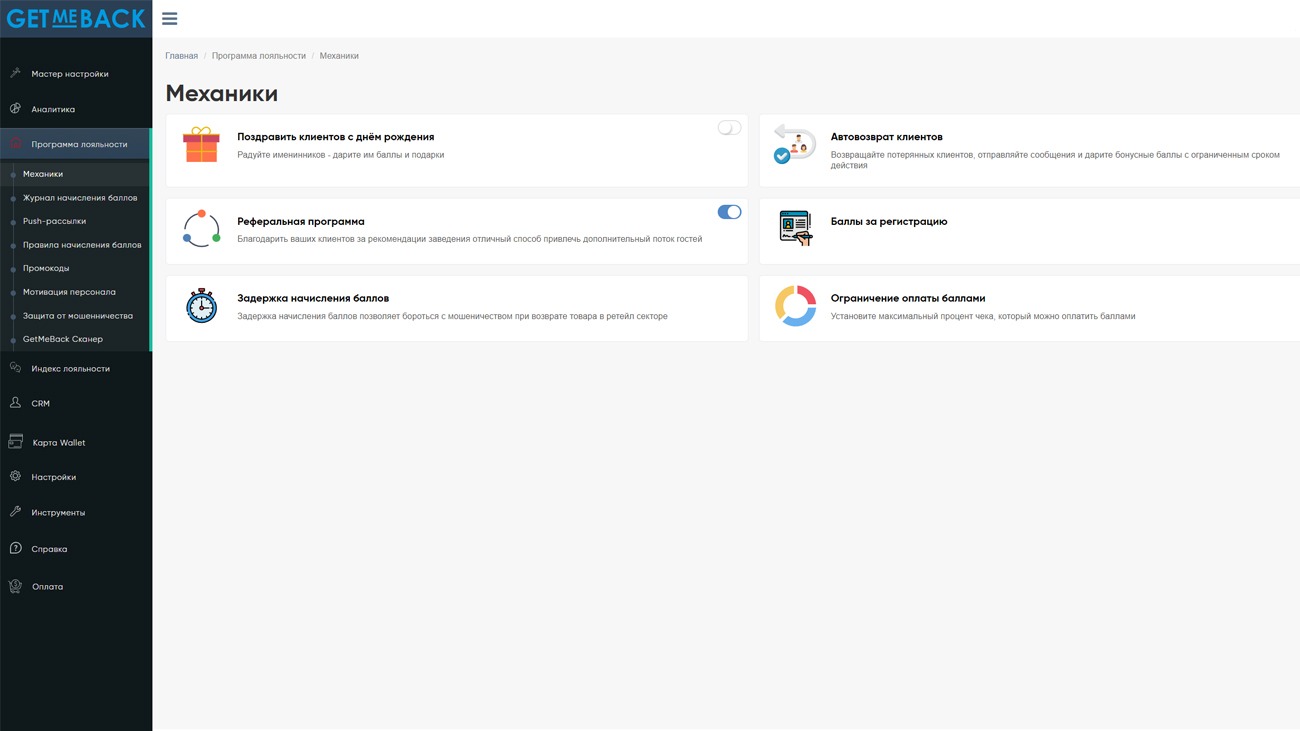The height and width of the screenshot is (731, 1300).
Task: Click the Главная breadcrumb link
Action: click(x=181, y=56)
